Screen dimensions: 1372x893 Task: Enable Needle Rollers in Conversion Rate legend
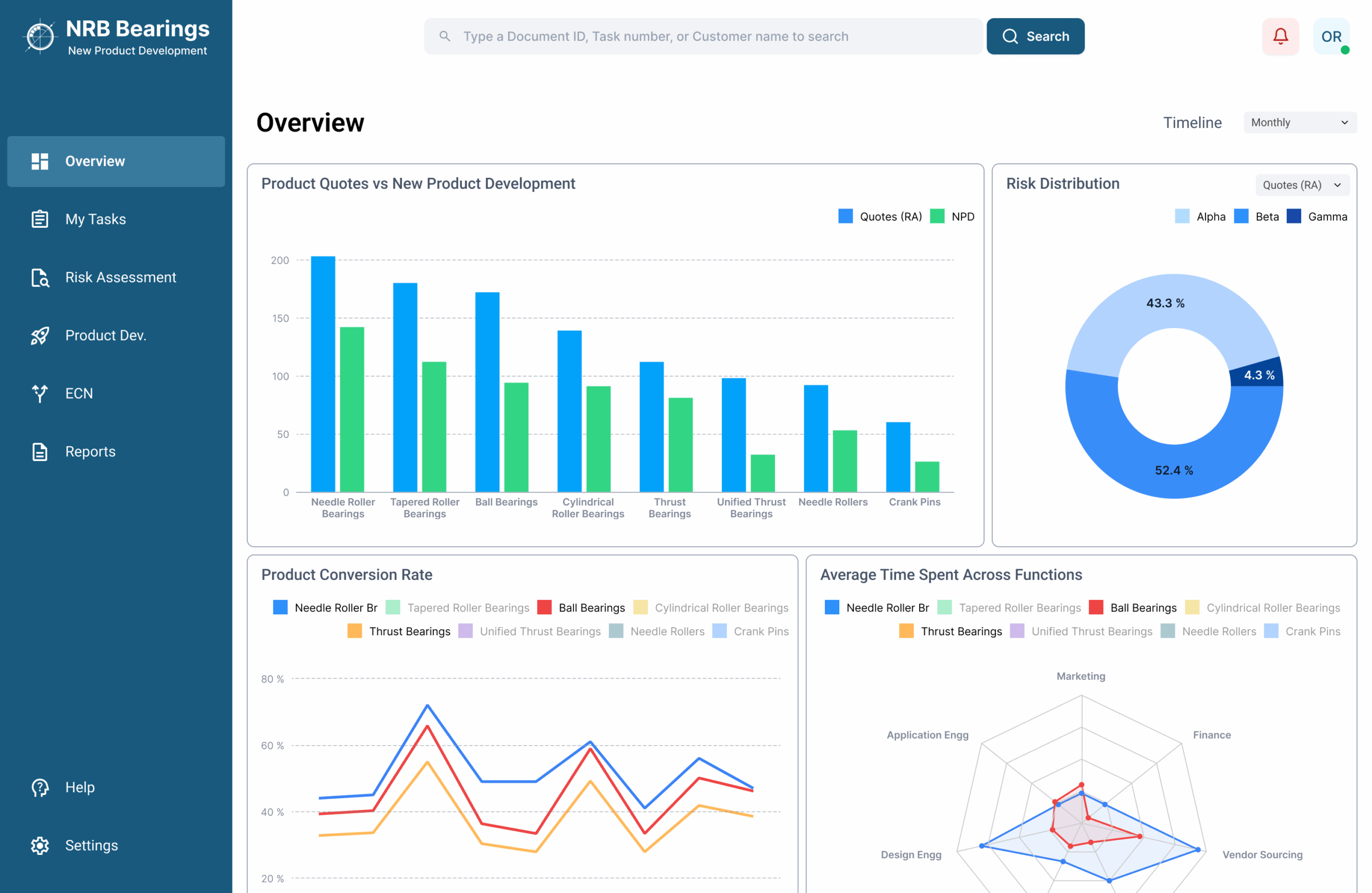point(657,631)
